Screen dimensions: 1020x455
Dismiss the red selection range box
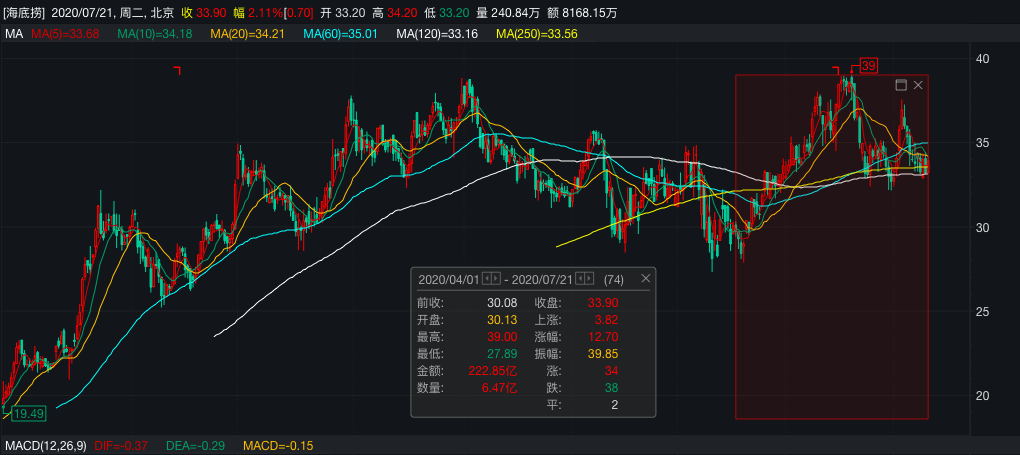coord(918,86)
